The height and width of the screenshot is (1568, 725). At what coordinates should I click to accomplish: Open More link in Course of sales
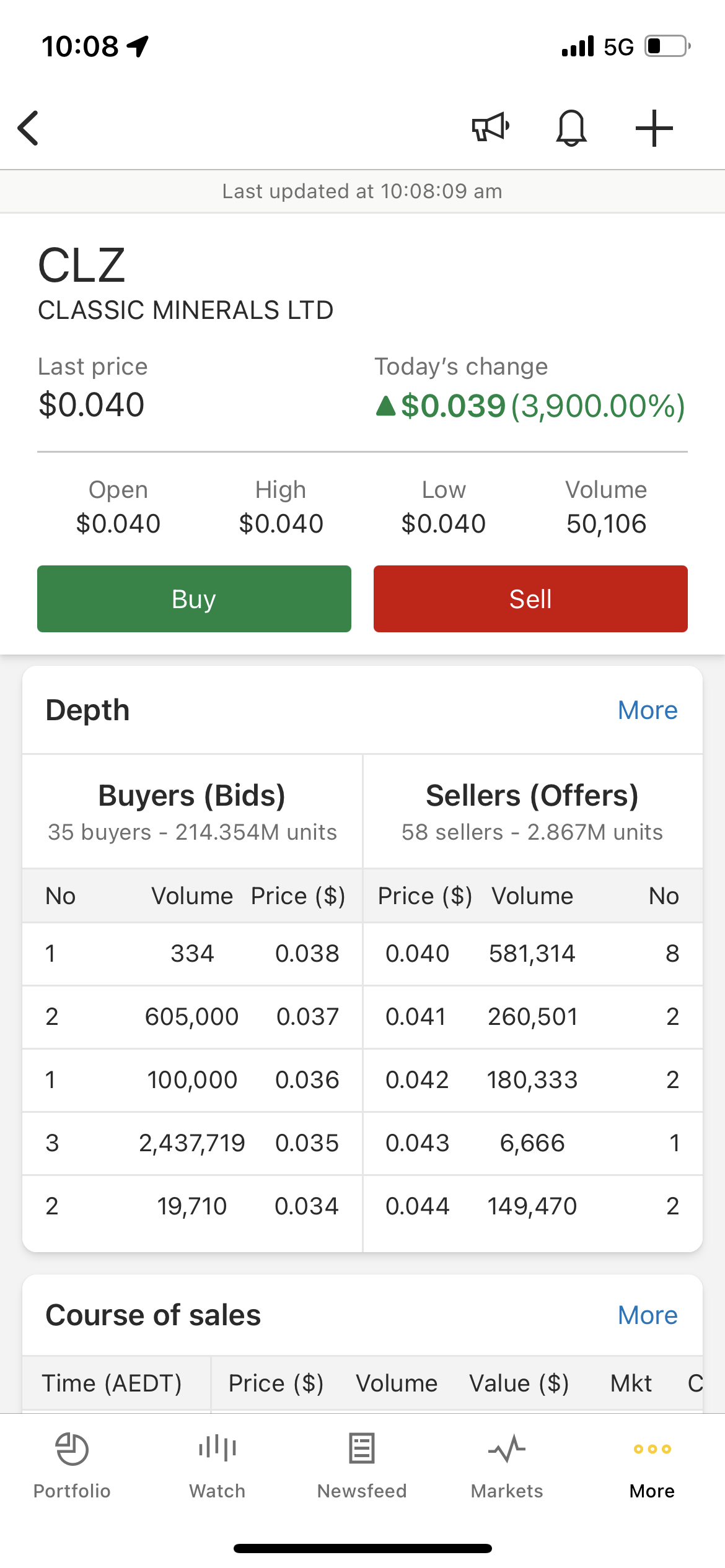(x=648, y=1315)
